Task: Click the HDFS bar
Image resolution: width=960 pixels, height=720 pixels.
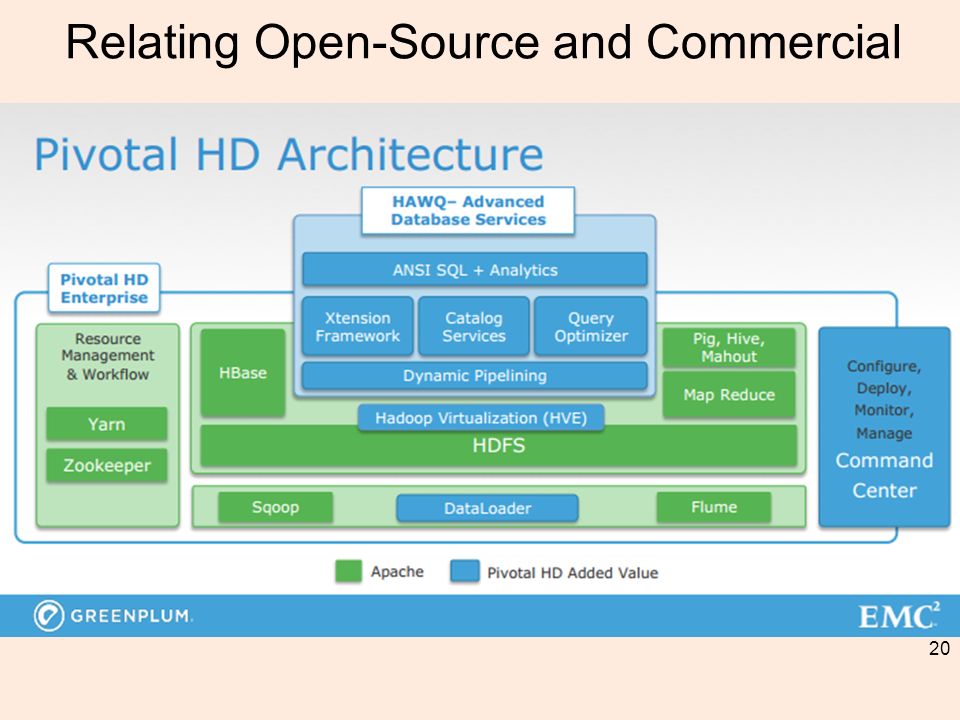Action: tap(499, 446)
